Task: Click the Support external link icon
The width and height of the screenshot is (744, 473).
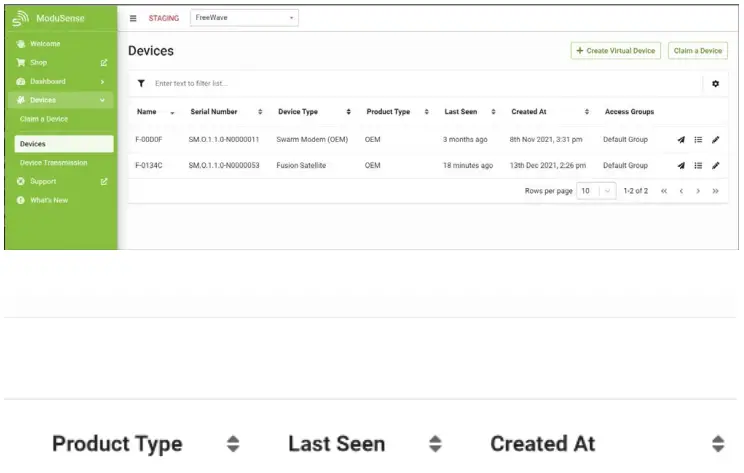Action: [104, 181]
